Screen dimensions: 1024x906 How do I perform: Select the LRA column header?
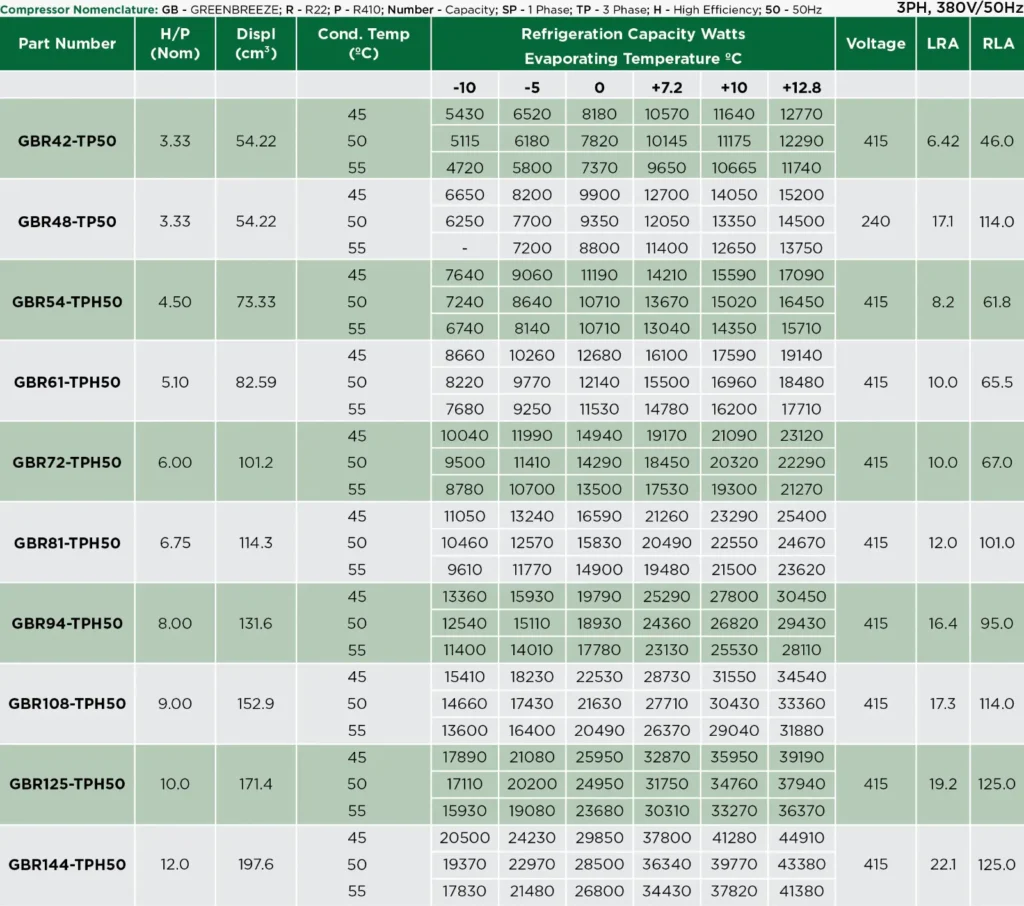943,44
